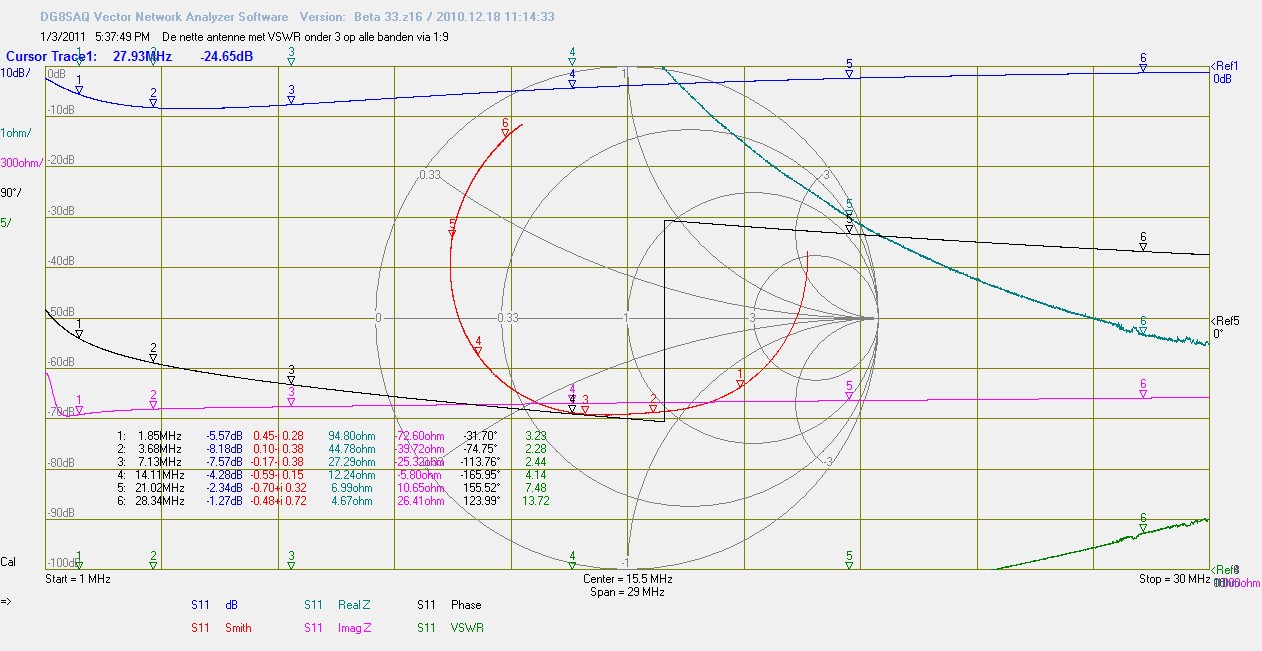
Task: Click the -5.57dB value in the table
Action: click(x=225, y=436)
